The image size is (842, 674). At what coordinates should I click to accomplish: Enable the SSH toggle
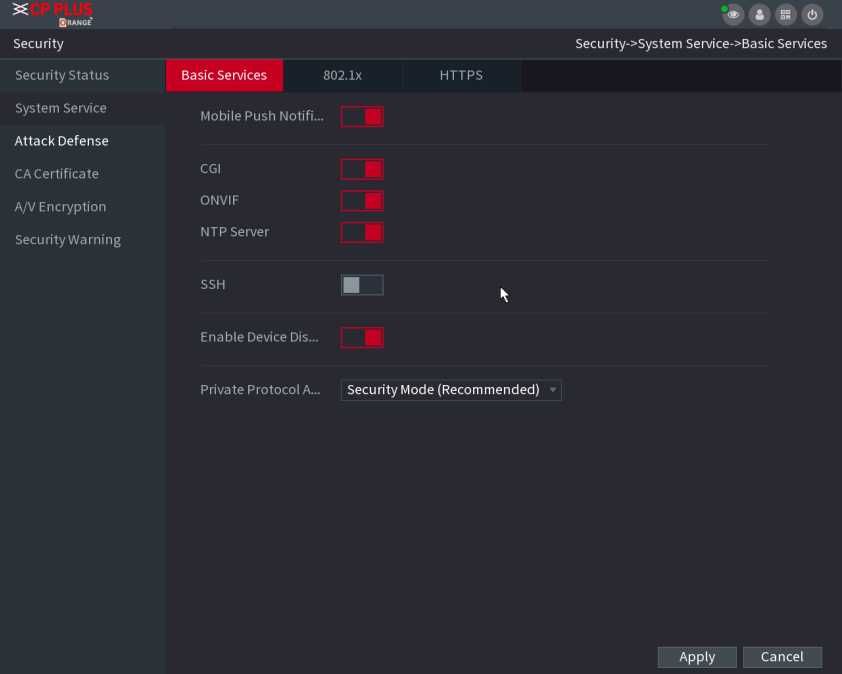coord(362,285)
